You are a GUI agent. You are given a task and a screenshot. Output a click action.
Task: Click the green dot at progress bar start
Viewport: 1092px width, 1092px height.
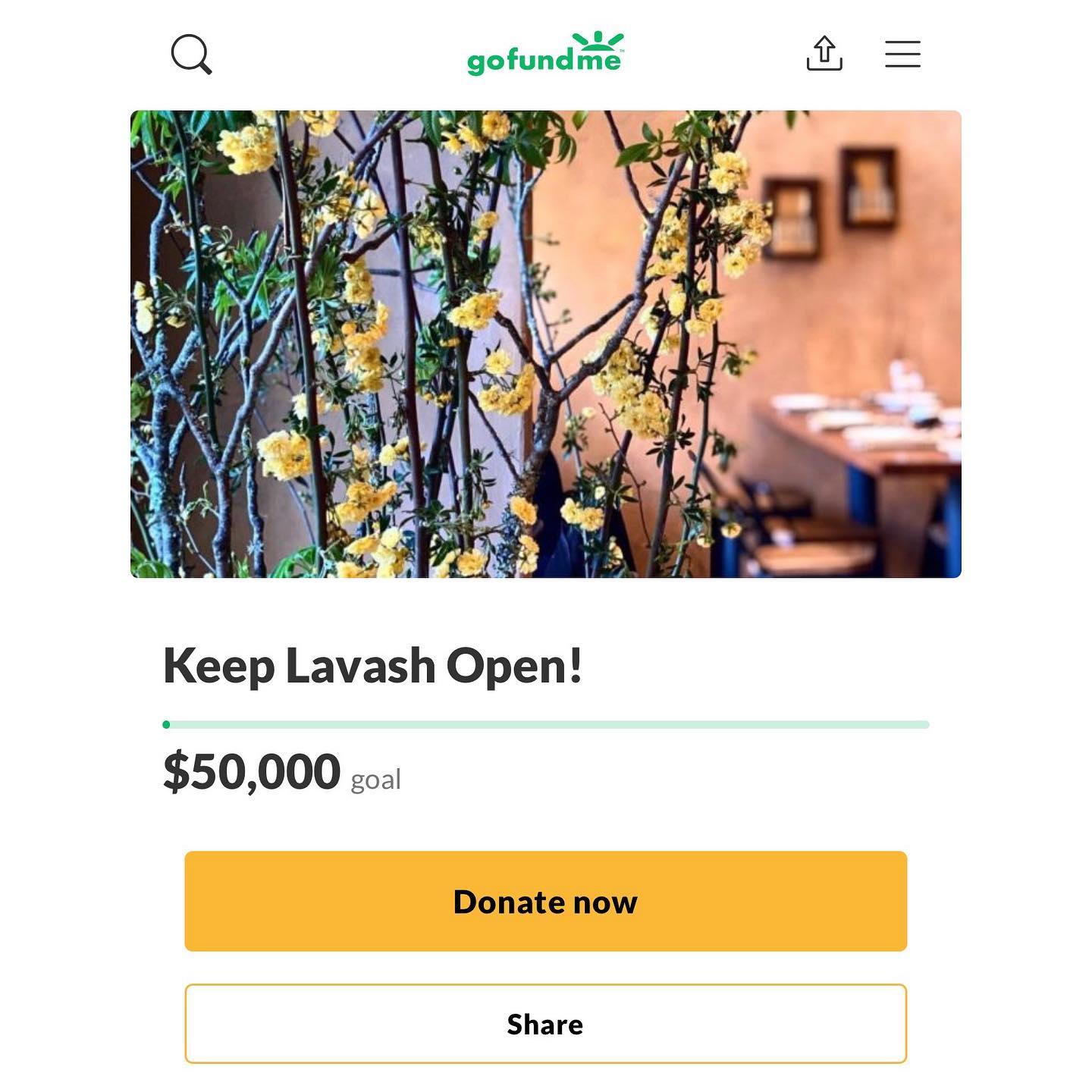coord(166,724)
